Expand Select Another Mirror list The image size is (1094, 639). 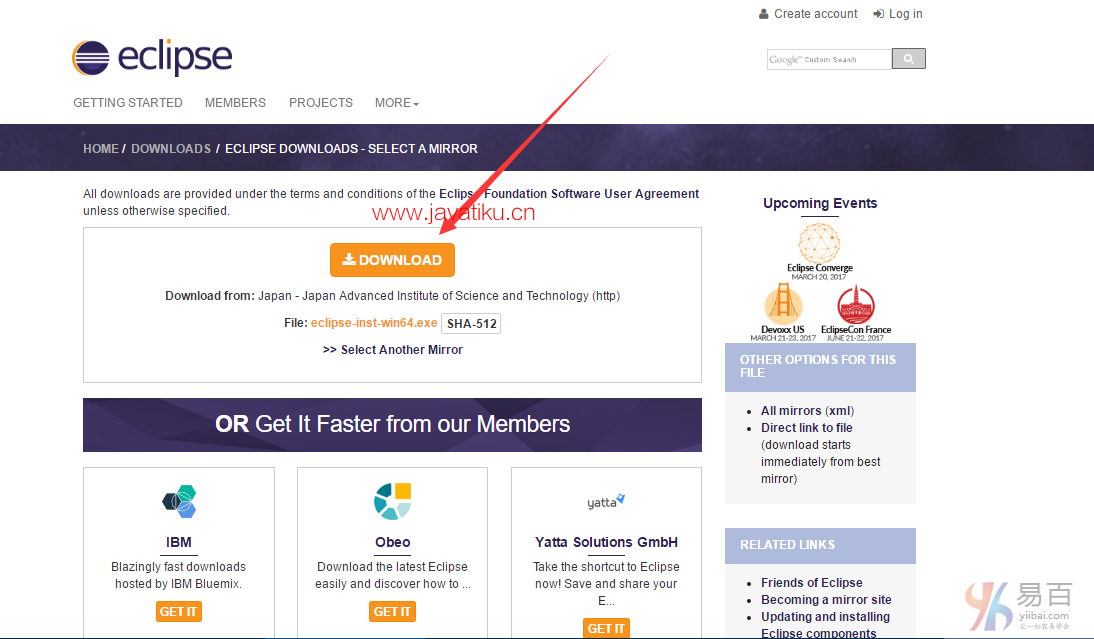[x=393, y=350]
